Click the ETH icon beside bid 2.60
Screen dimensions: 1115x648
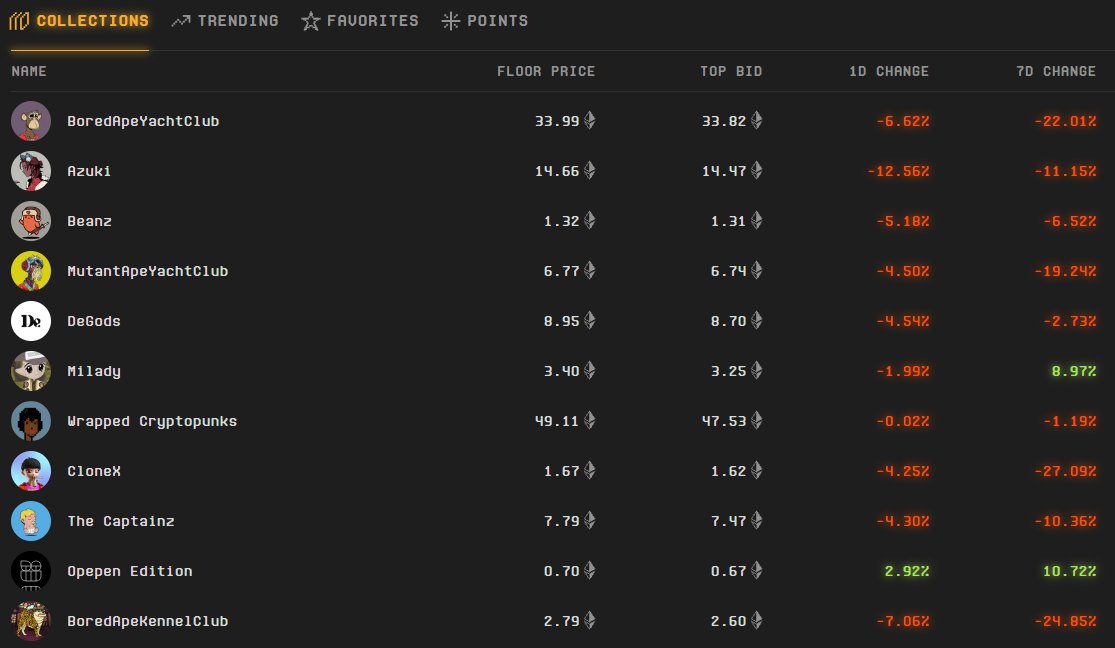[x=757, y=620]
